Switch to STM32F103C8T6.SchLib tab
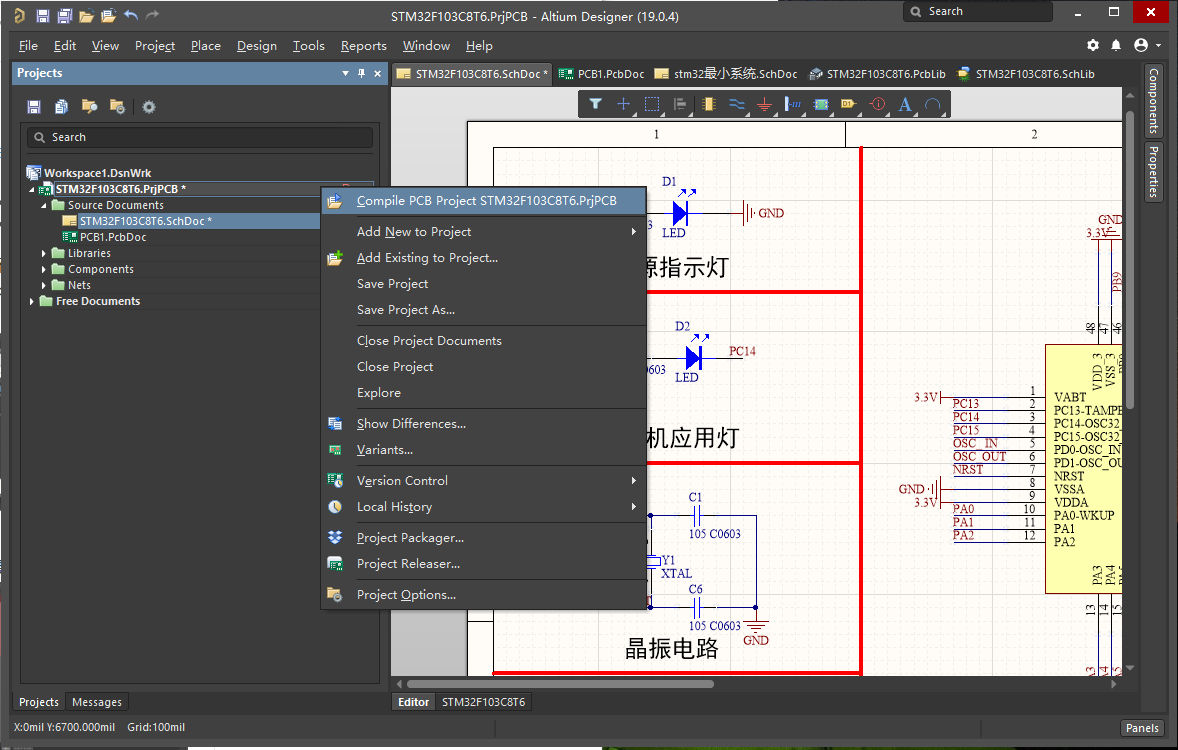Screen dimensions: 1178x750 tap(1025, 74)
